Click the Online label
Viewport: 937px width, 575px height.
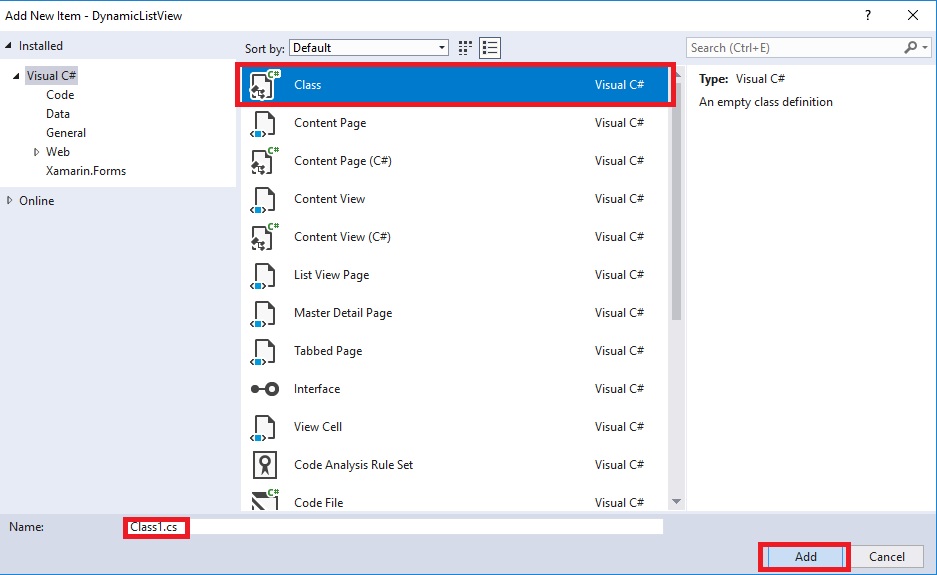(36, 201)
